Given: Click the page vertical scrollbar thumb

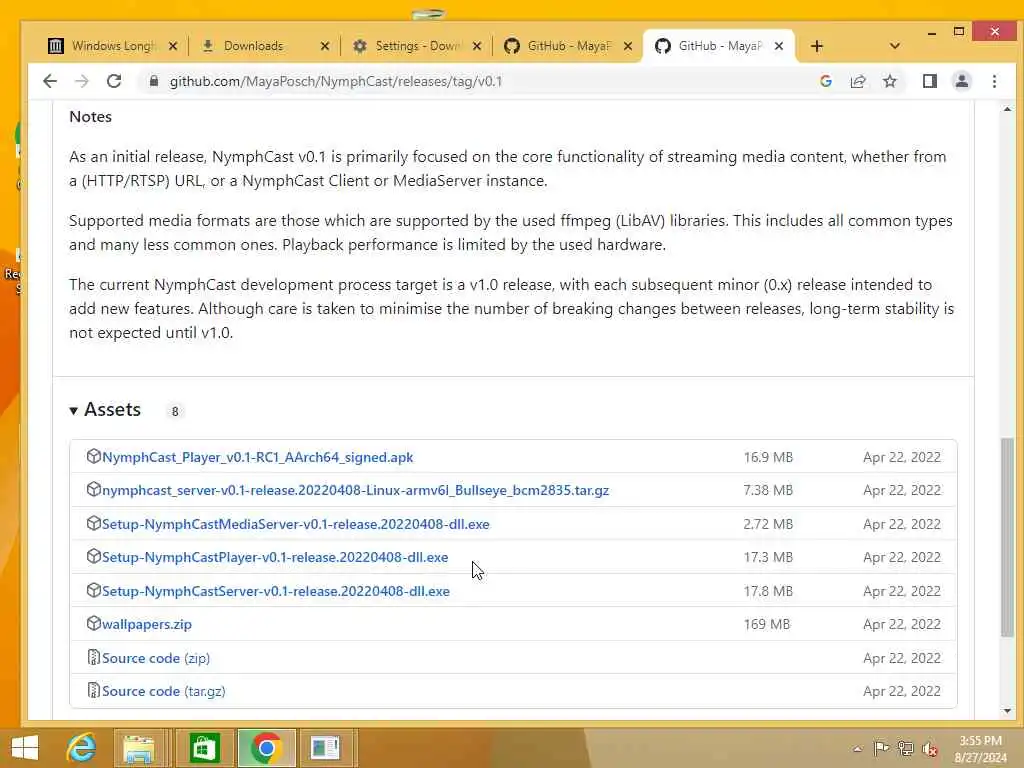Looking at the screenshot, I should pyautogui.click(x=1007, y=537).
